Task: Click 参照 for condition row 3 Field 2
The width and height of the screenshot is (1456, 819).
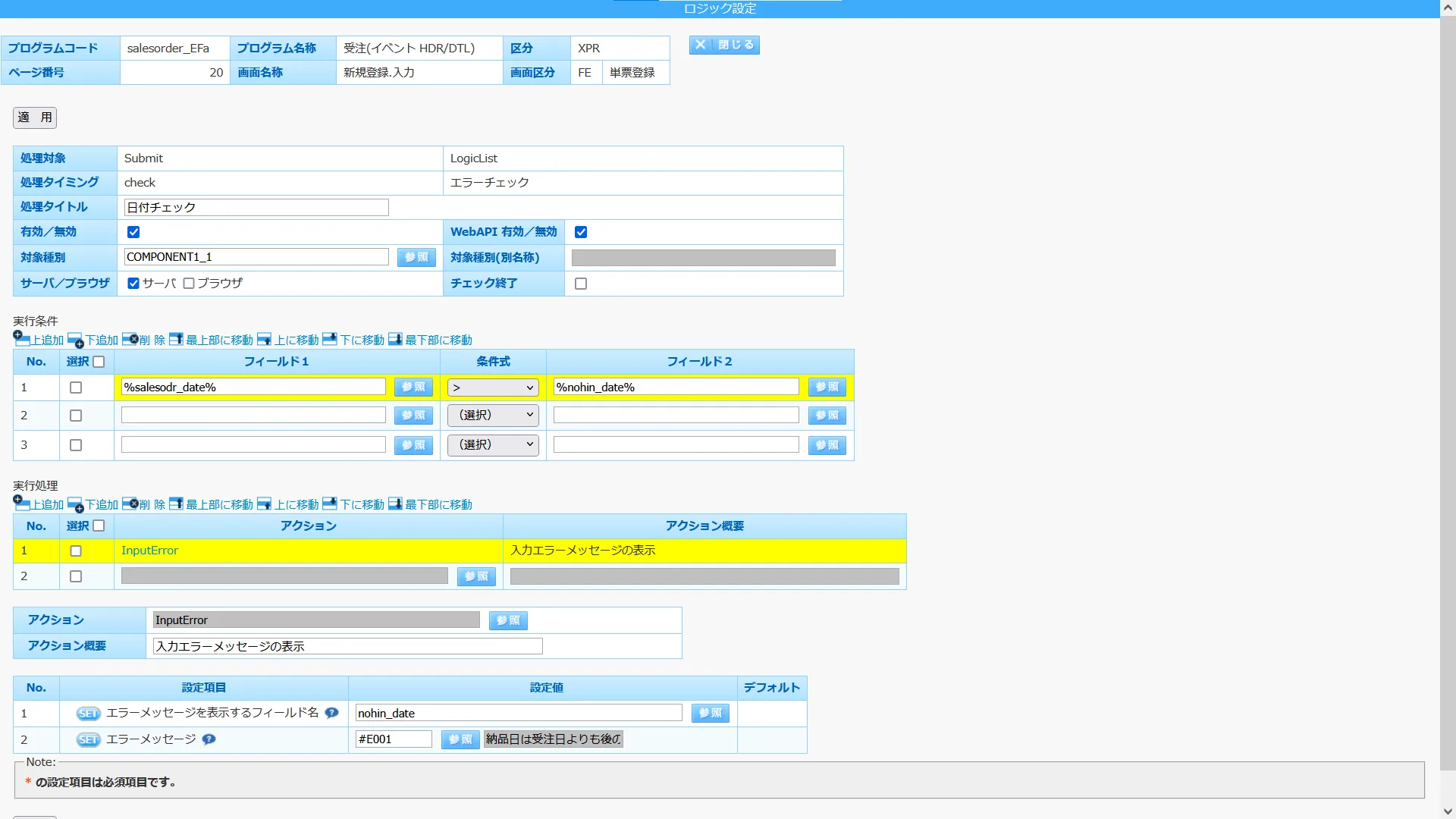Action: (x=827, y=445)
